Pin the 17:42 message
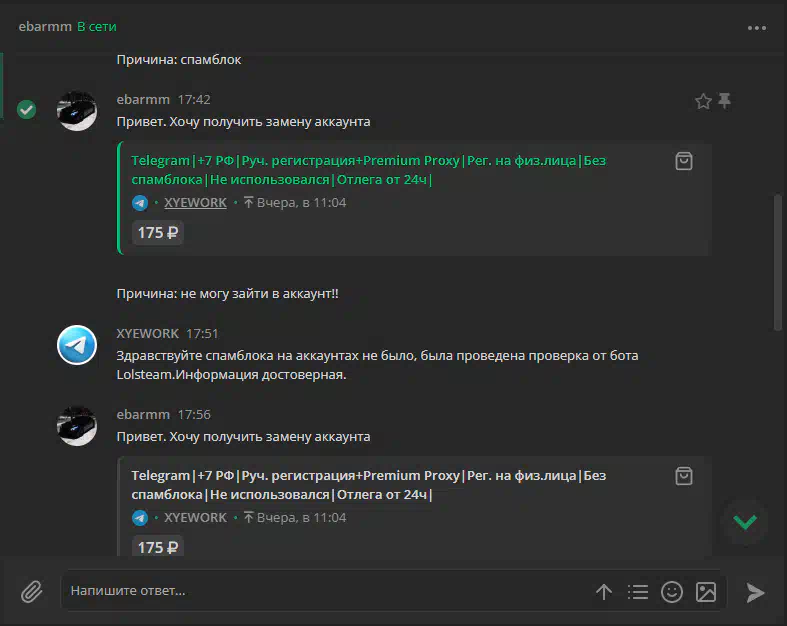Image resolution: width=787 pixels, height=626 pixels. (724, 100)
